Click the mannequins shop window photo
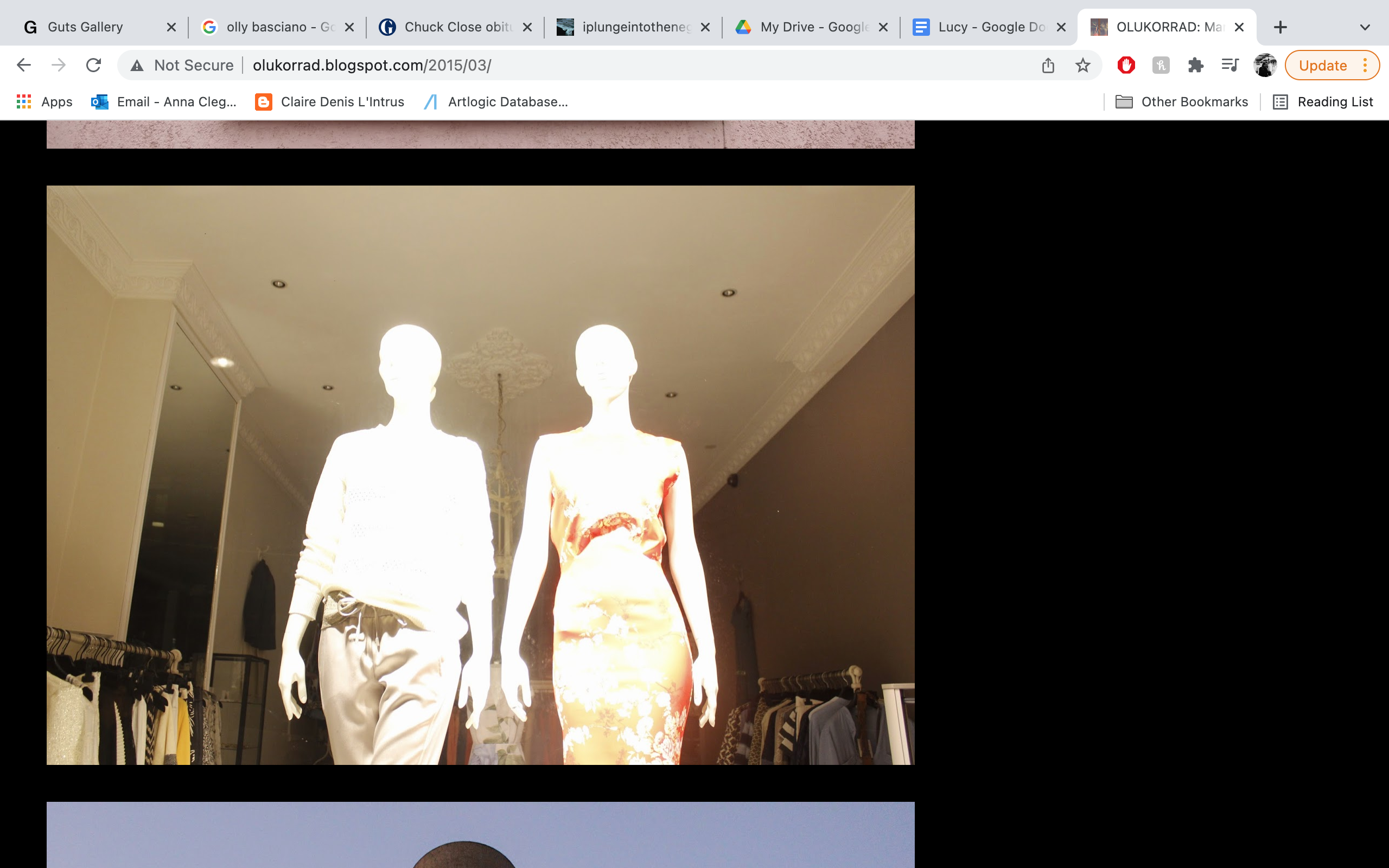The height and width of the screenshot is (868, 1389). pyautogui.click(x=480, y=475)
